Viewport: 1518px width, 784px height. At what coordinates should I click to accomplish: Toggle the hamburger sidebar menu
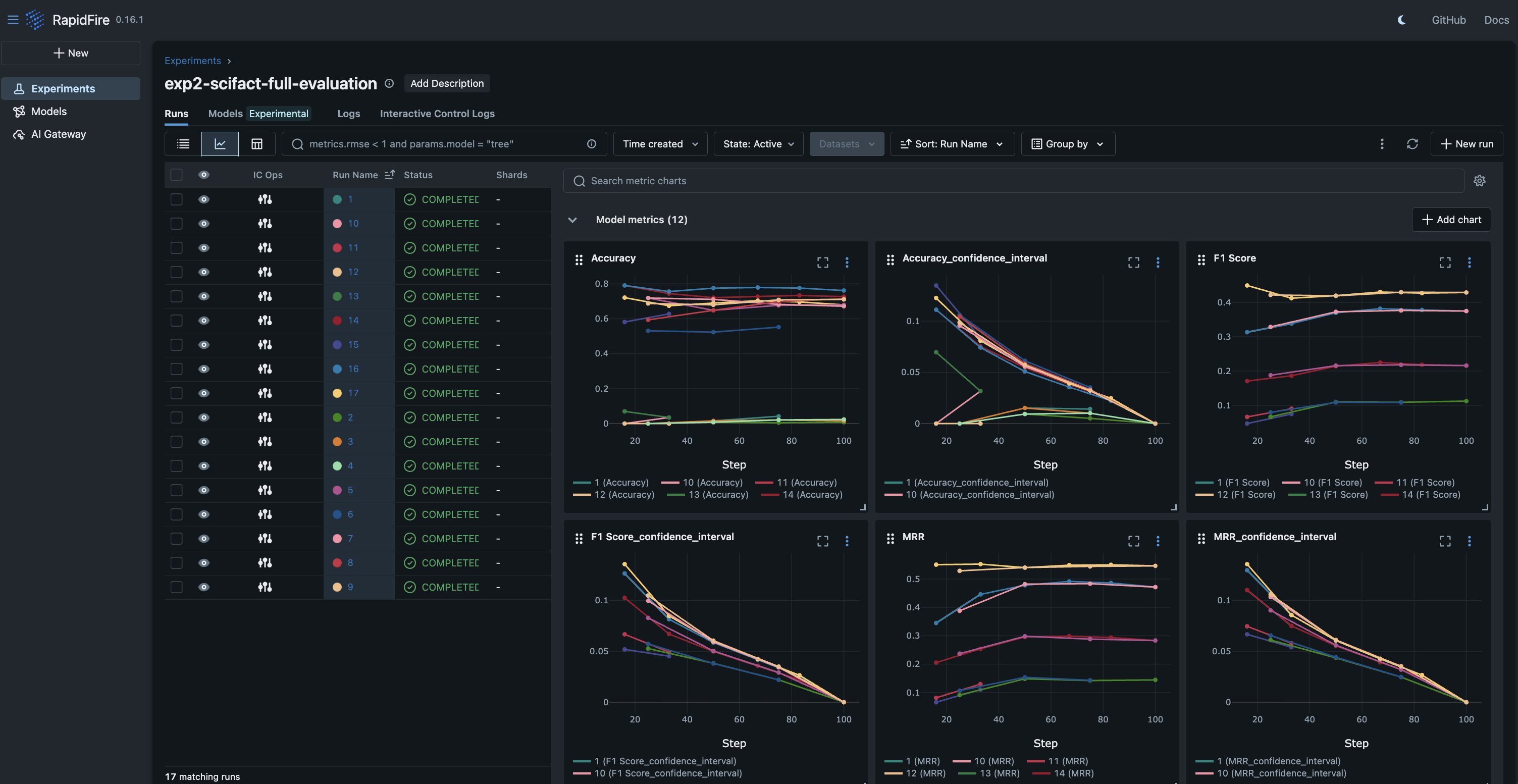click(13, 20)
